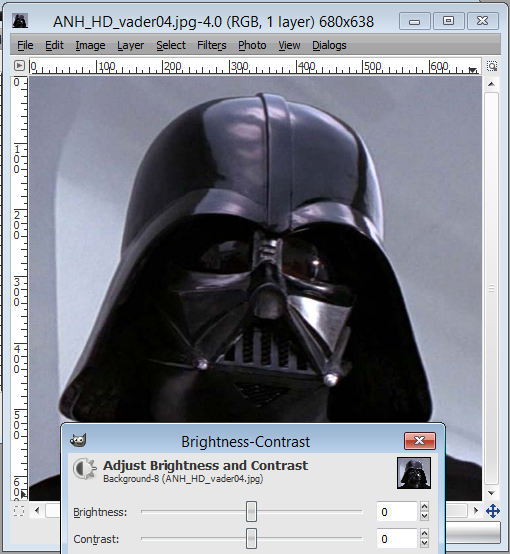Increase Contrast with up stepper arrow
This screenshot has width=510, height=554.
[x=424, y=534]
